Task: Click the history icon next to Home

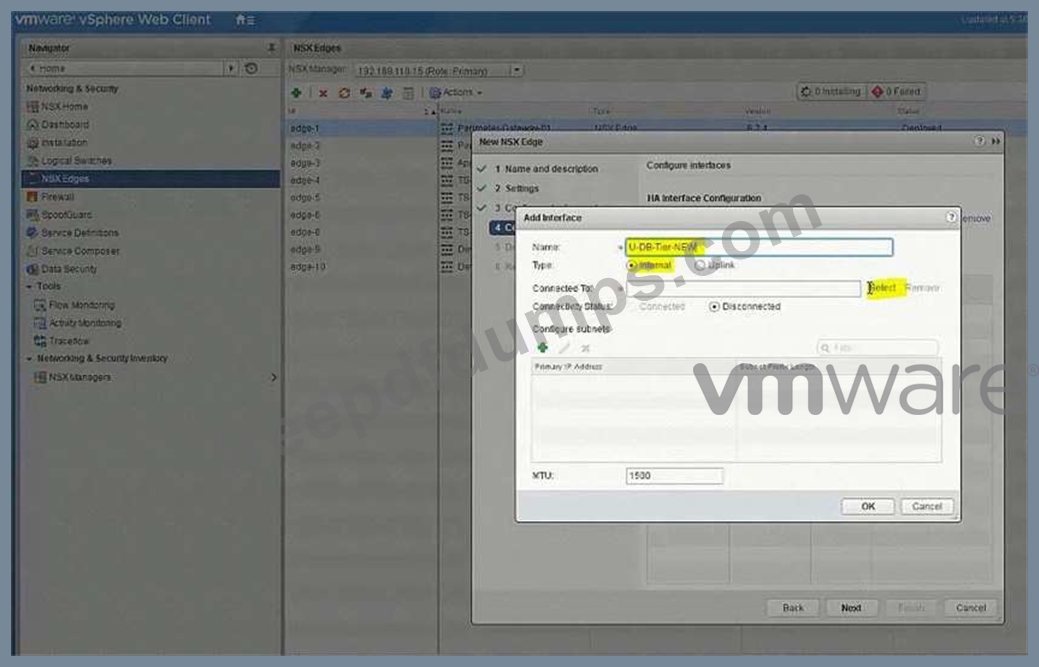Action: (x=251, y=68)
